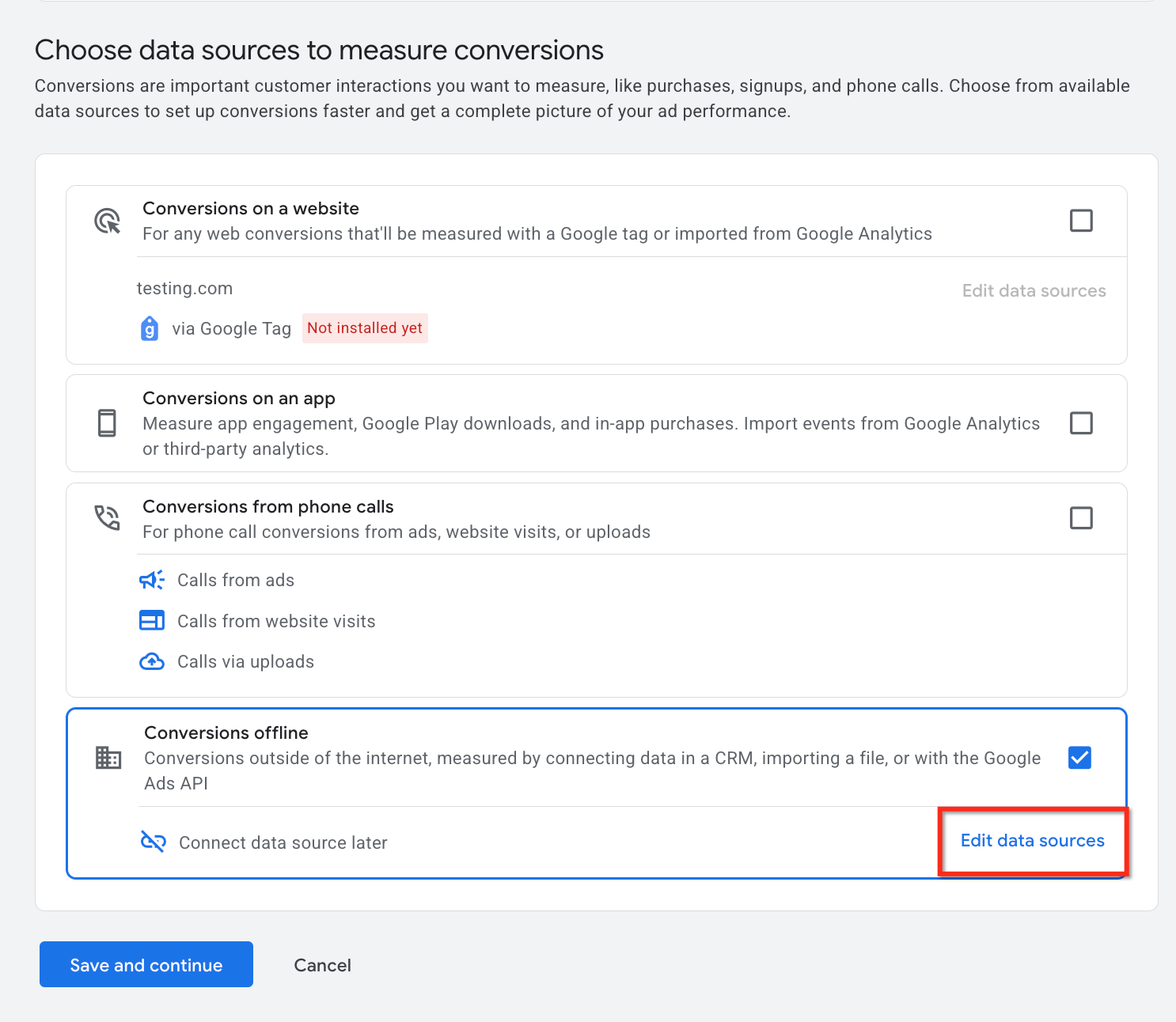This screenshot has width=1176, height=1022.
Task: Click the website conversions cursor-target icon
Action: (x=108, y=221)
